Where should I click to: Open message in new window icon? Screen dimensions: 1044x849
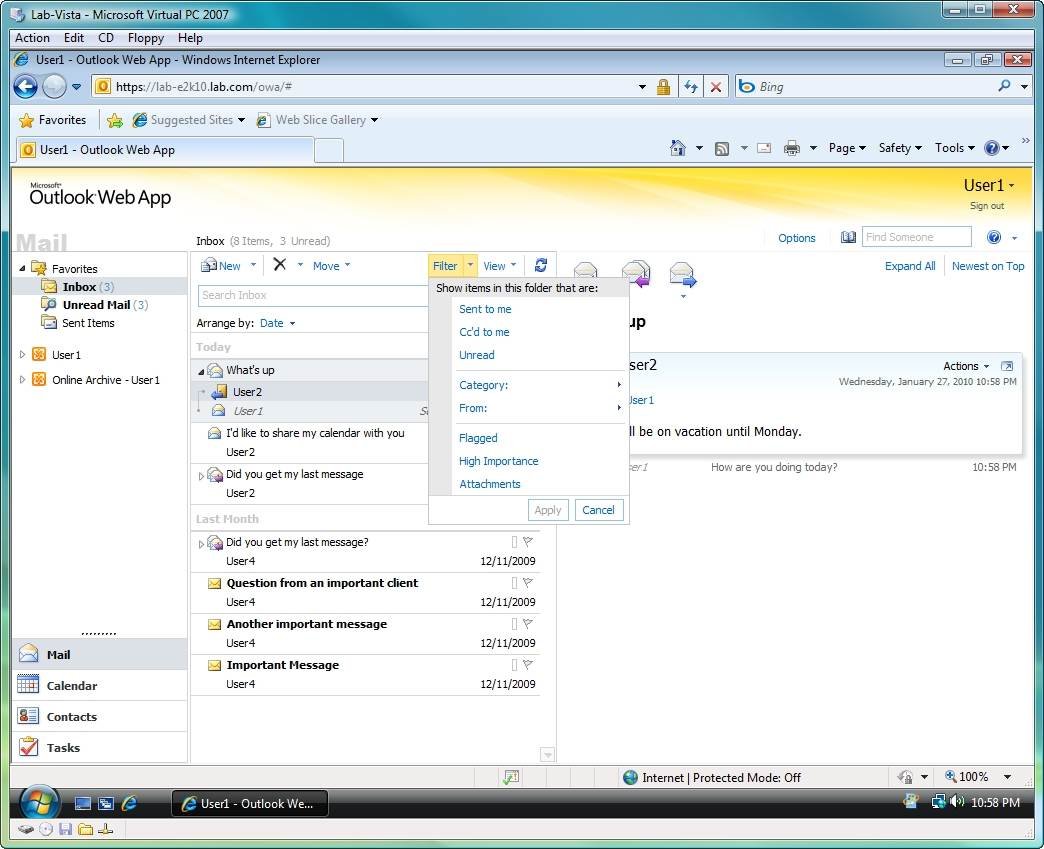coord(1006,366)
